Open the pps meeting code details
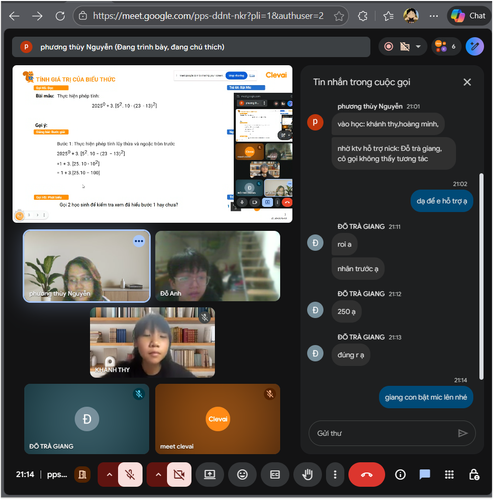 coord(57,474)
